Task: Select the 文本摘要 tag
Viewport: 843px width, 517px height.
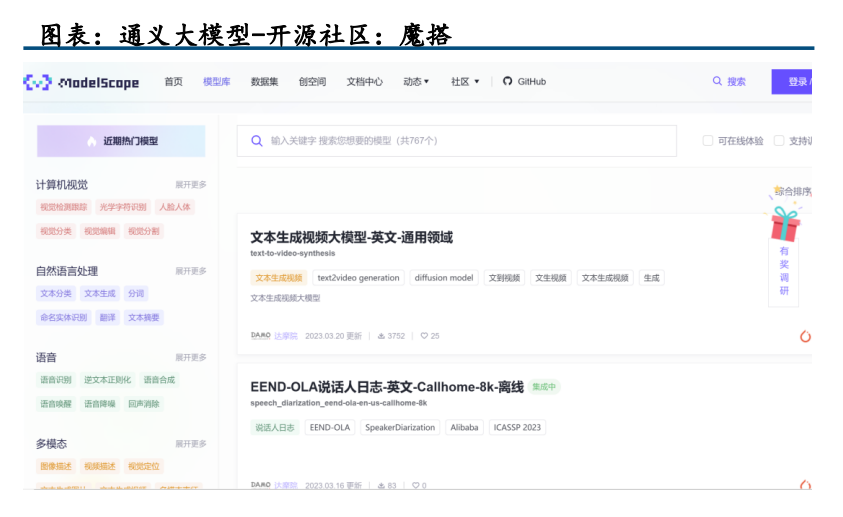Action: point(144,318)
